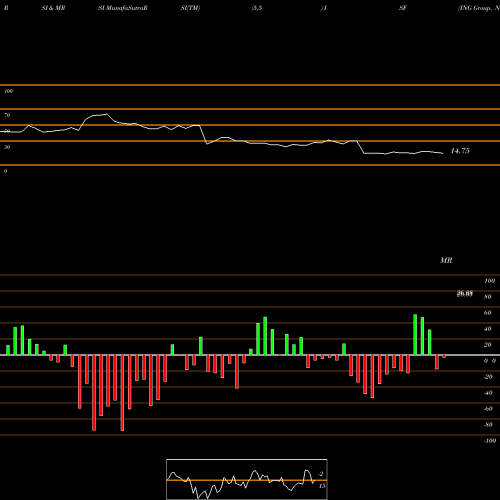Click the 80 label on the MR axis
The image size is (500, 500).
pos(488,297)
